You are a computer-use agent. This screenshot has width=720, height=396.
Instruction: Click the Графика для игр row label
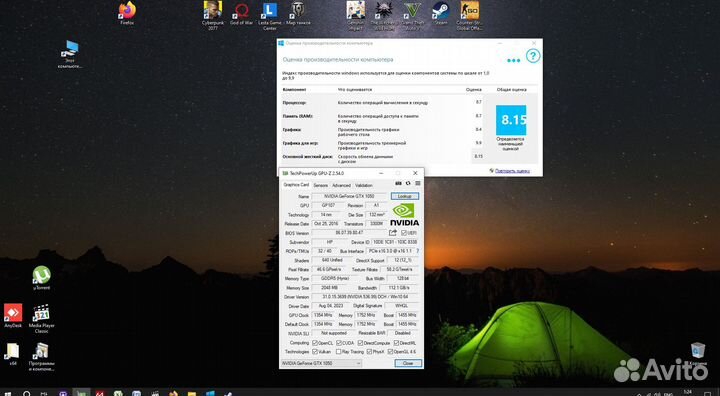click(x=300, y=143)
